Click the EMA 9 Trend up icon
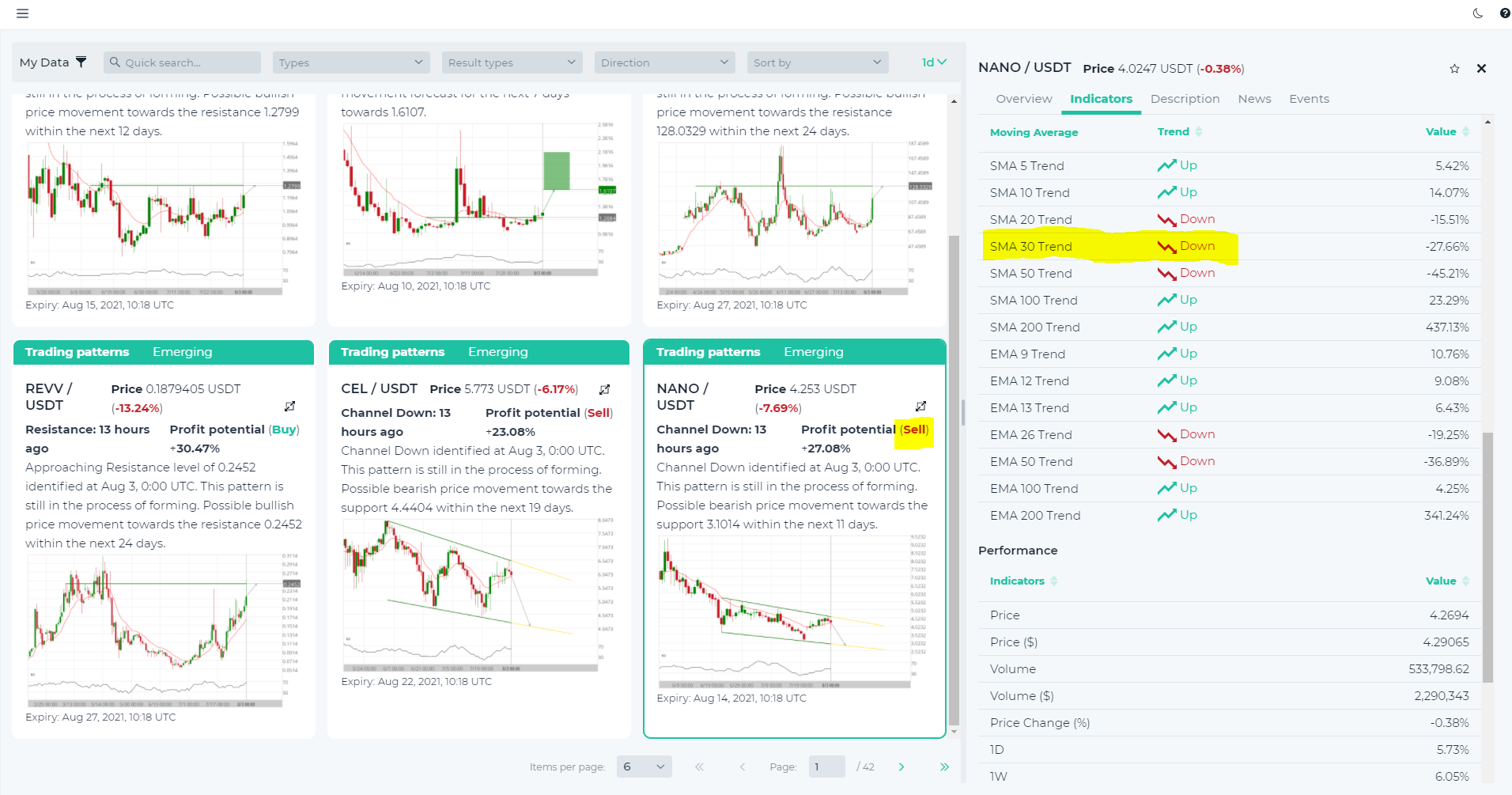The image size is (1512, 795). coord(1166,354)
